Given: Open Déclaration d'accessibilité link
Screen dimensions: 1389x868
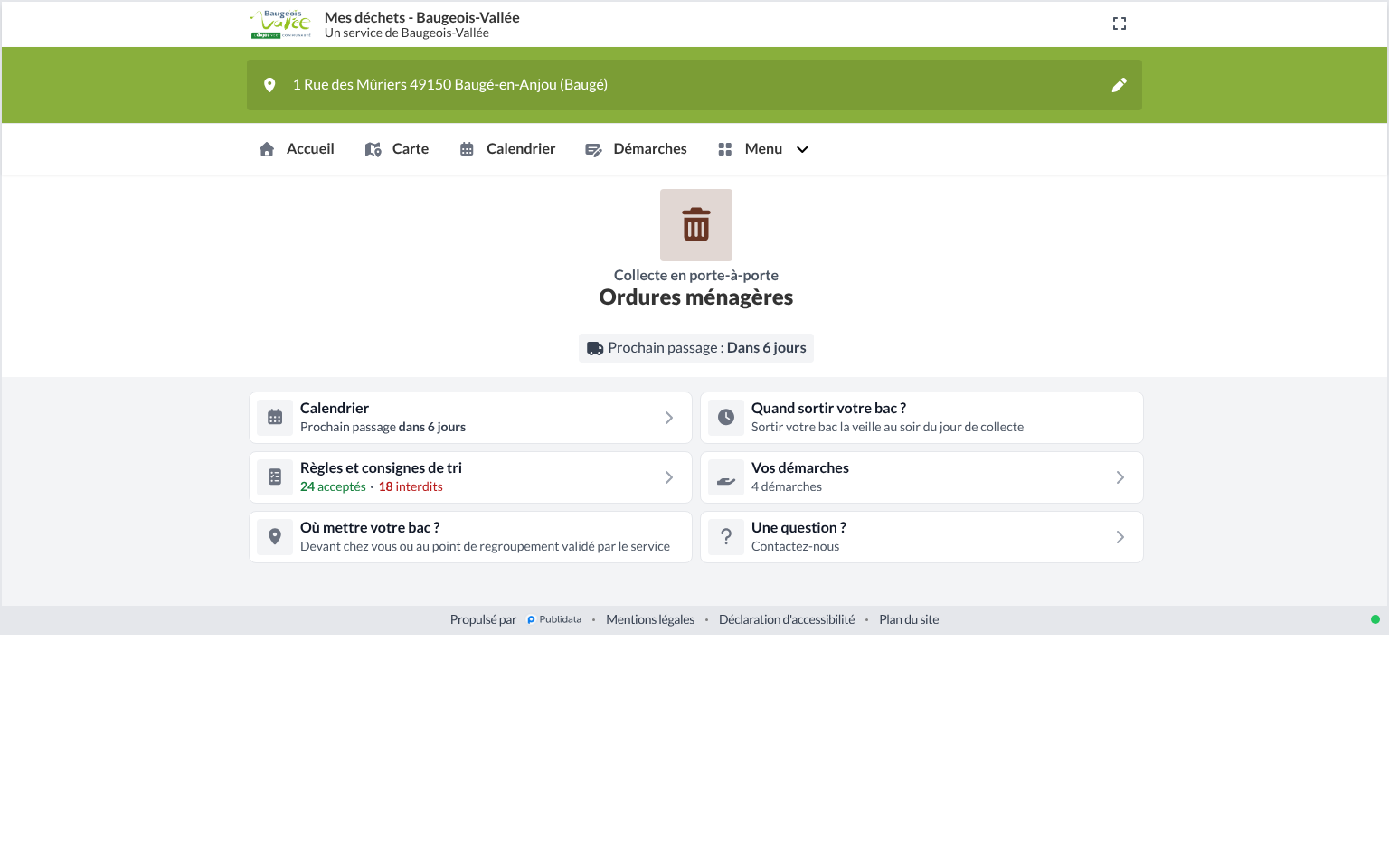Looking at the screenshot, I should point(787,619).
